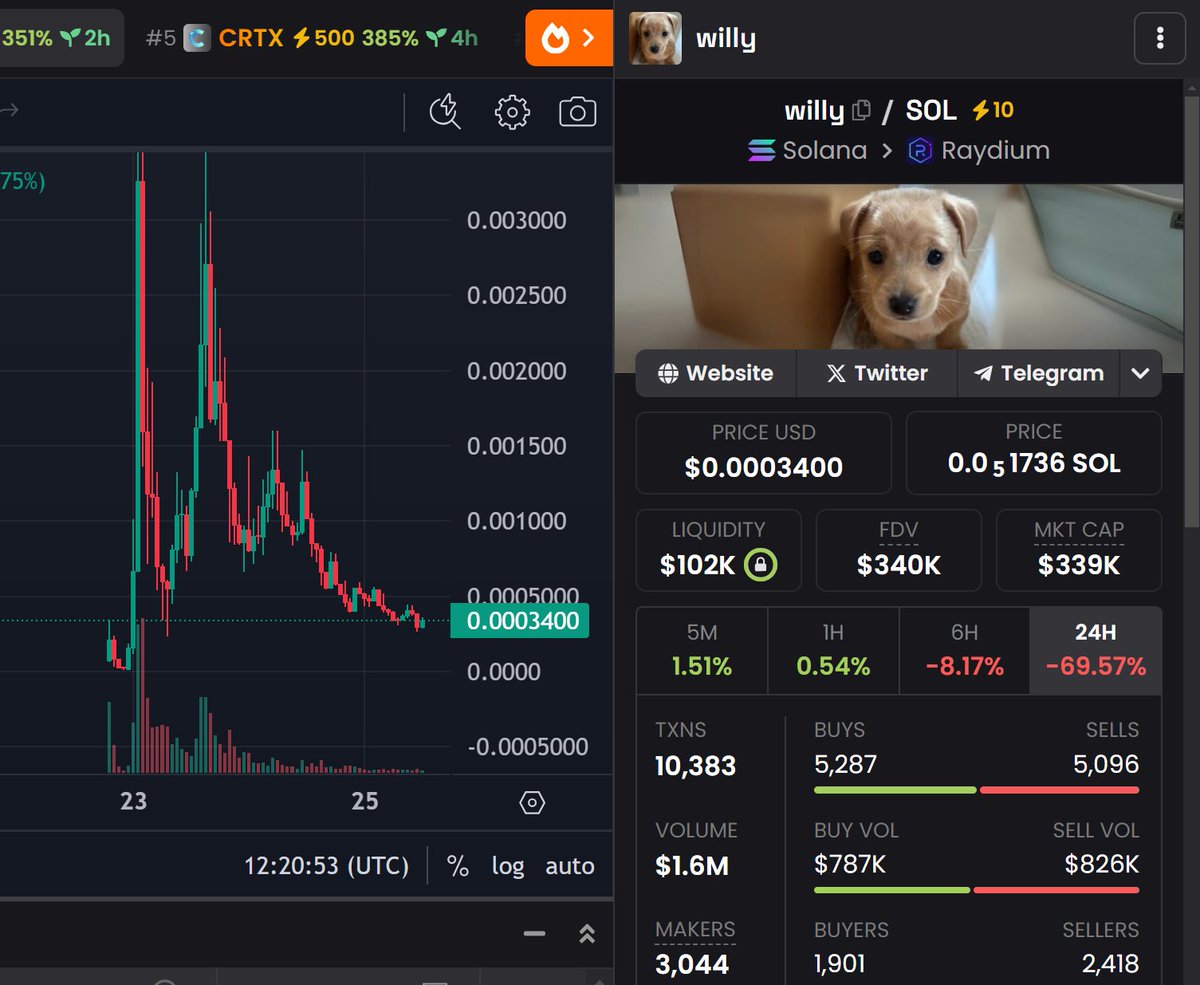Open the Website link
The width and height of the screenshot is (1200, 985).
(716, 373)
